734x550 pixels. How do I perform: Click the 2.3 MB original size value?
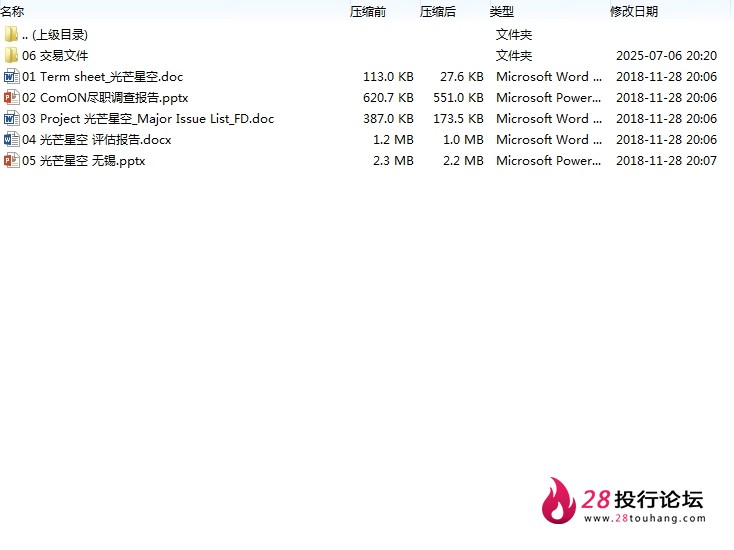393,161
